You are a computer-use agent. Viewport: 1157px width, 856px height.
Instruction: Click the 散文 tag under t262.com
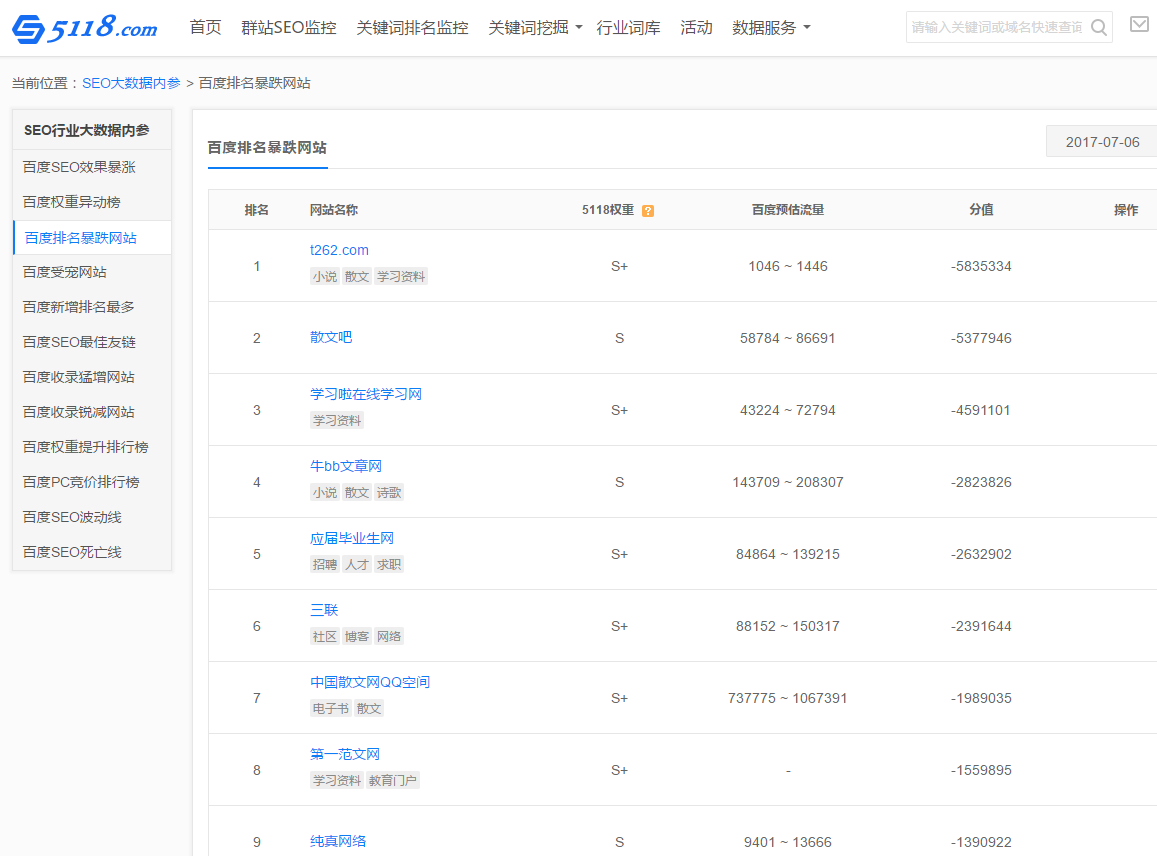pos(357,277)
